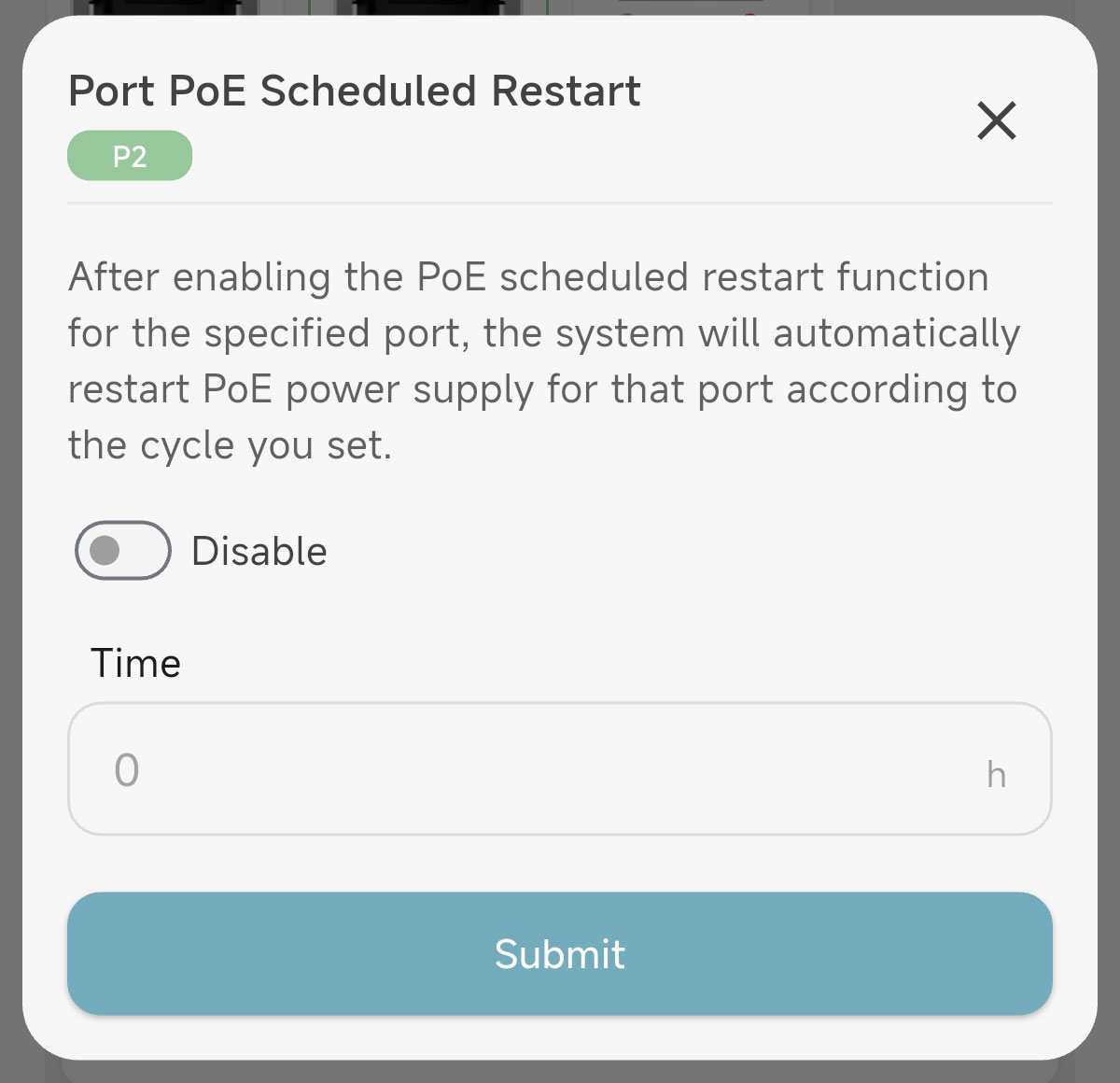1120x1083 pixels.
Task: Click the dimmed backdrop below the dialog
Action: 560,1072
